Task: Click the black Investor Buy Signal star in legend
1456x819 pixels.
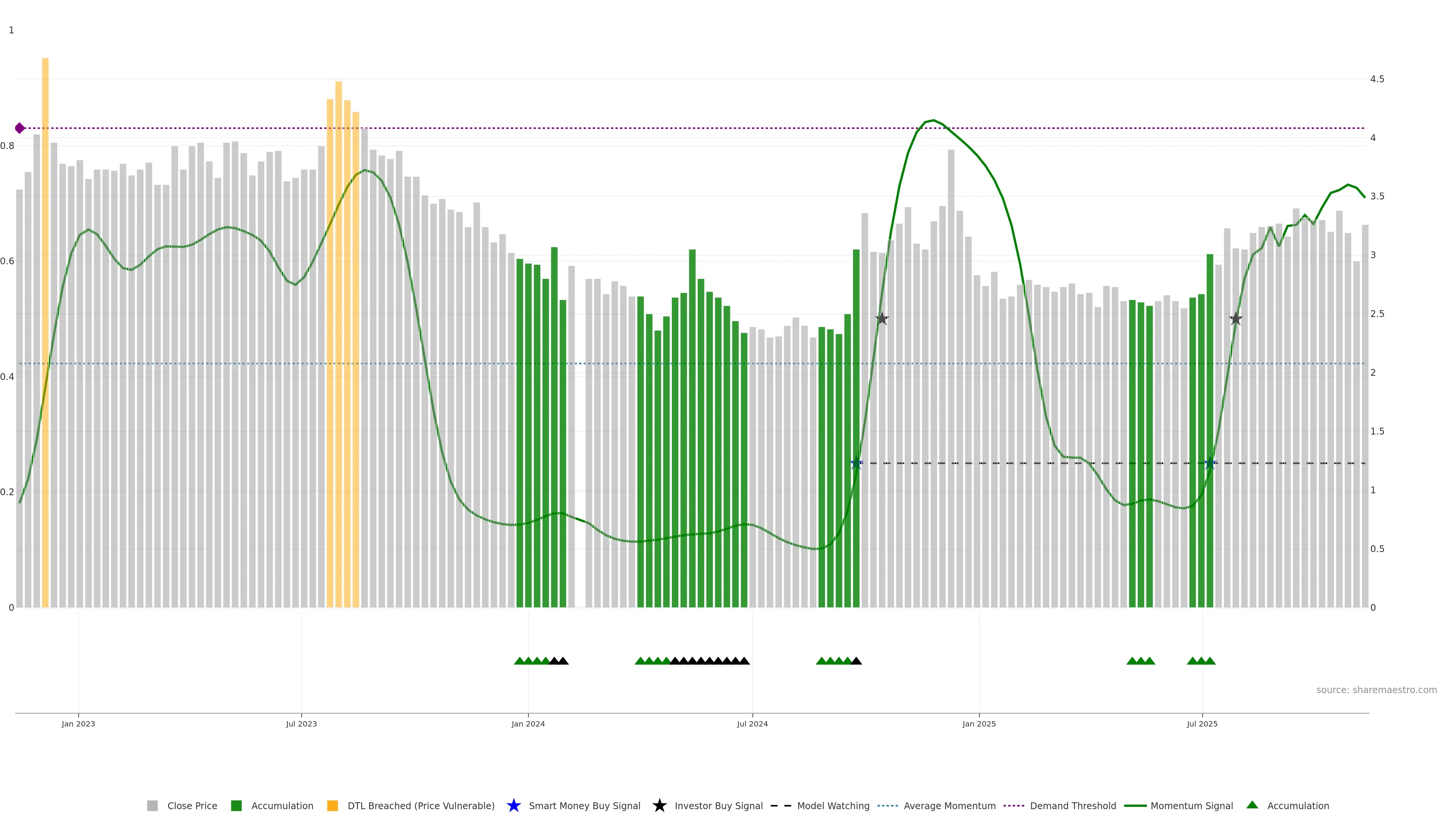Action: pyautogui.click(x=659, y=805)
